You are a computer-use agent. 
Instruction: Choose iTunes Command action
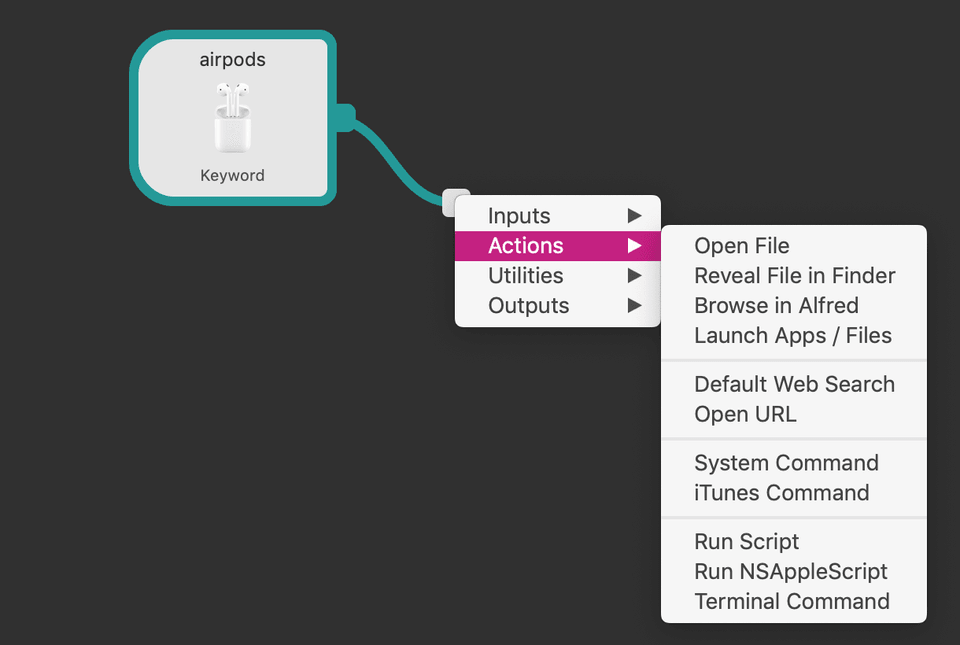[781, 493]
